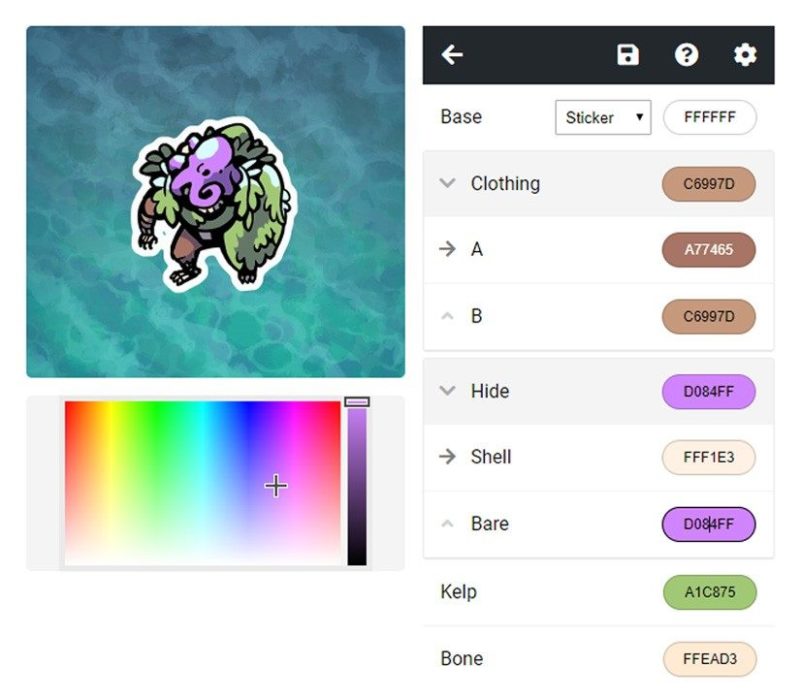800x698 pixels.
Task: Select the A77465 color swatch for A
Action: [709, 250]
